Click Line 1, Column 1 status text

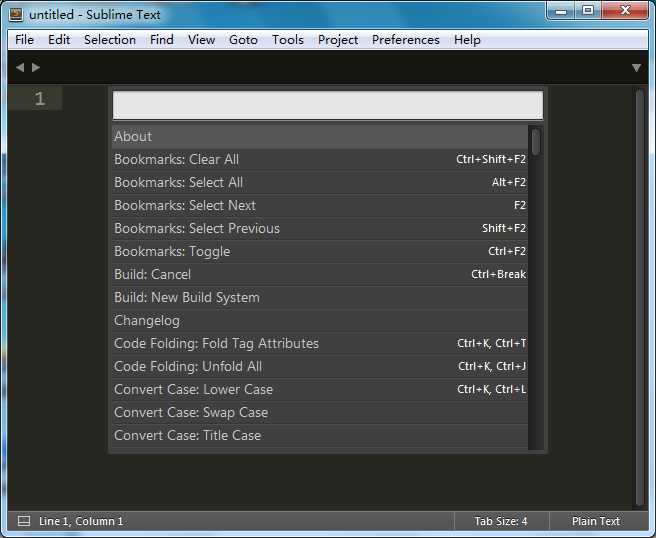(81, 521)
